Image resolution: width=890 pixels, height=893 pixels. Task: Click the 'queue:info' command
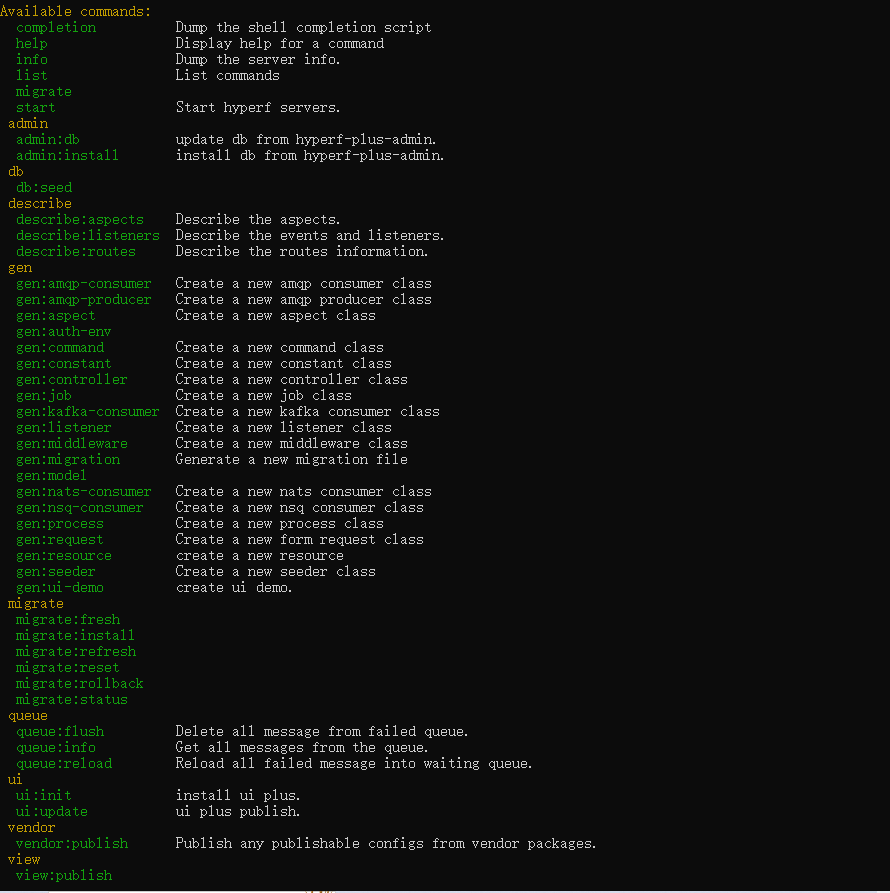coord(56,747)
